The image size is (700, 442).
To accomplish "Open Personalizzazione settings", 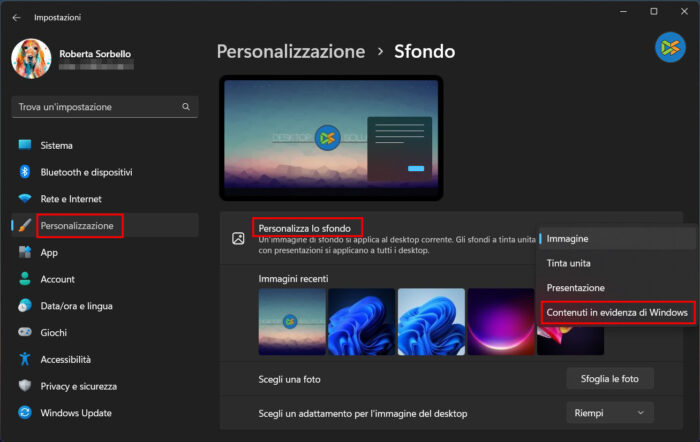I will pyautogui.click(x=77, y=226).
